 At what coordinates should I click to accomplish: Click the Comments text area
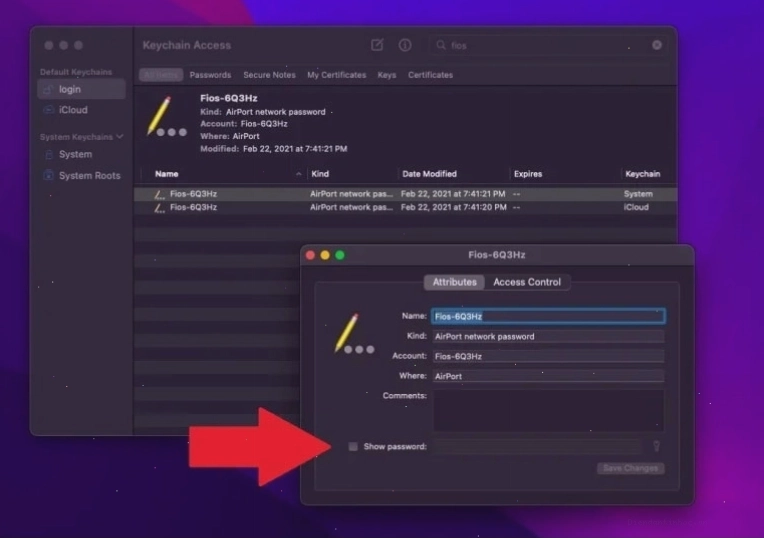[x=548, y=410]
